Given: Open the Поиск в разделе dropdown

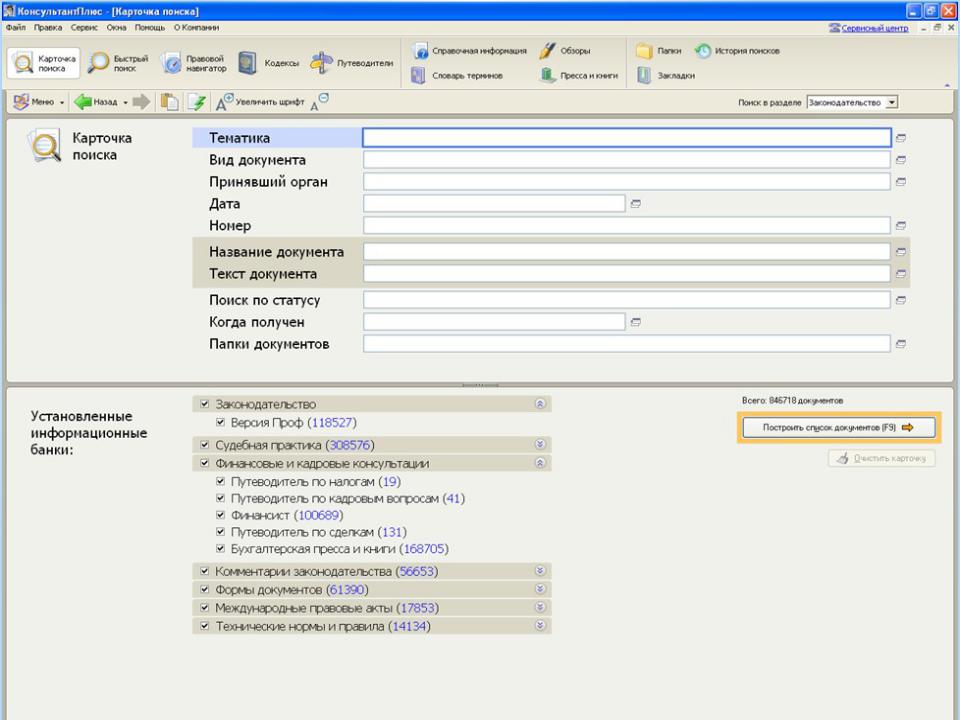Looking at the screenshot, I should (852, 102).
